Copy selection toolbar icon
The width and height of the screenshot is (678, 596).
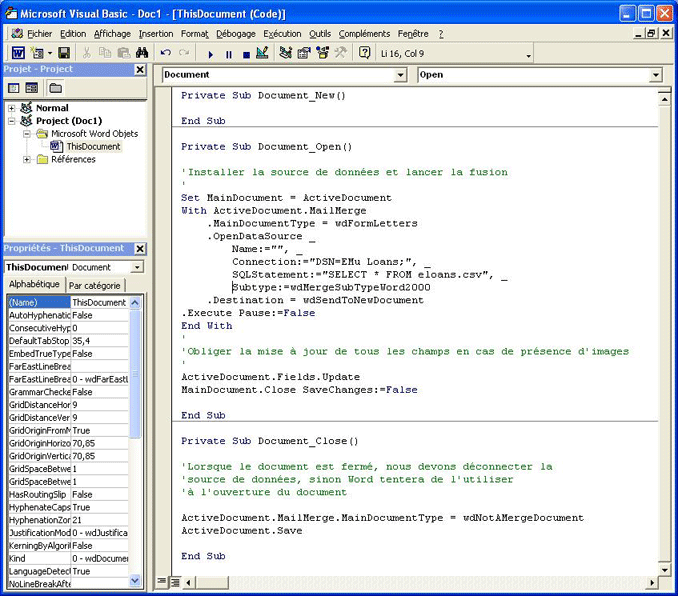coord(105,53)
